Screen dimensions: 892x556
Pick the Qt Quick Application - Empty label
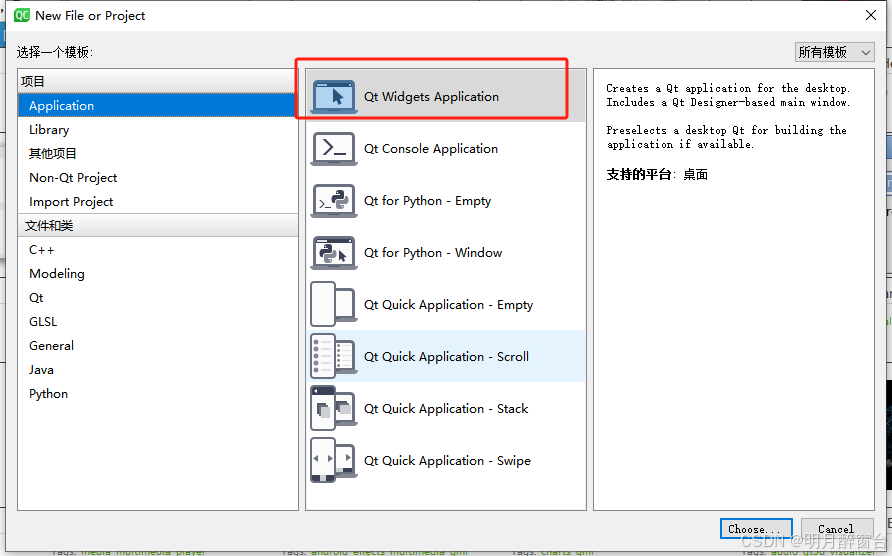click(448, 304)
